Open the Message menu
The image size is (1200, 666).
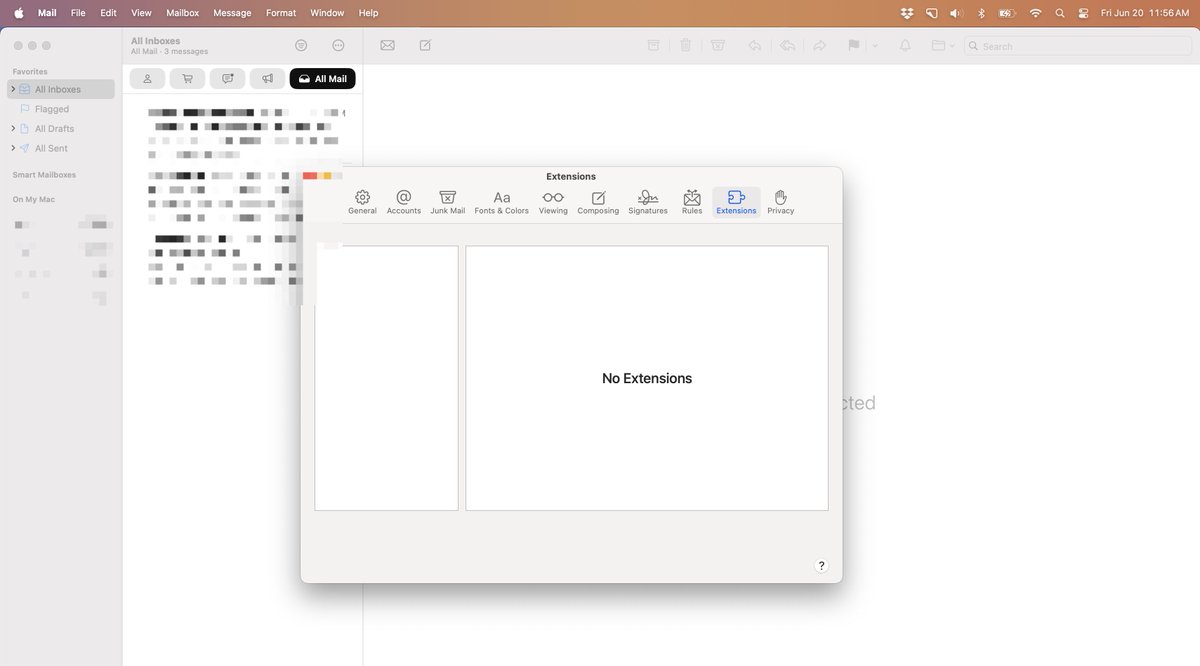(x=232, y=13)
